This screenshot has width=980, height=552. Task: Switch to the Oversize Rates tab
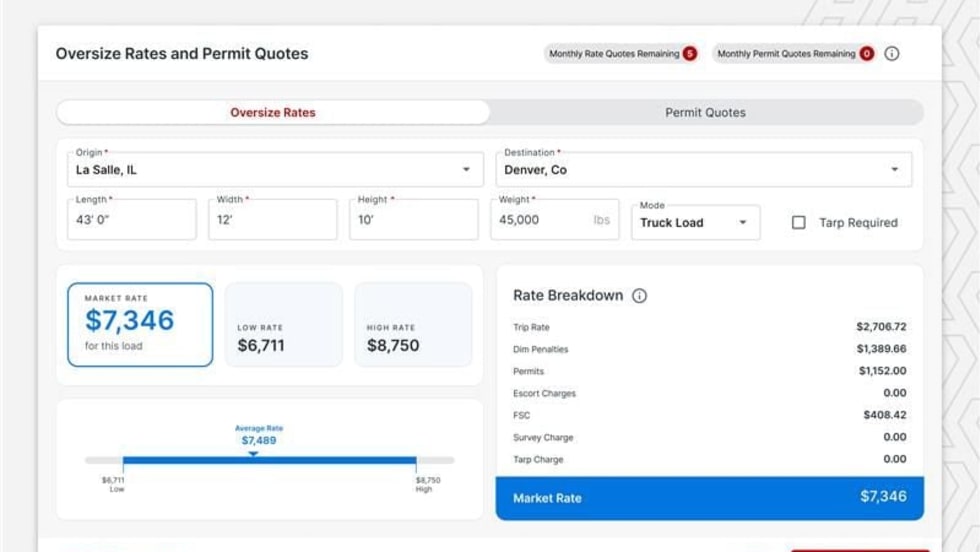272,113
